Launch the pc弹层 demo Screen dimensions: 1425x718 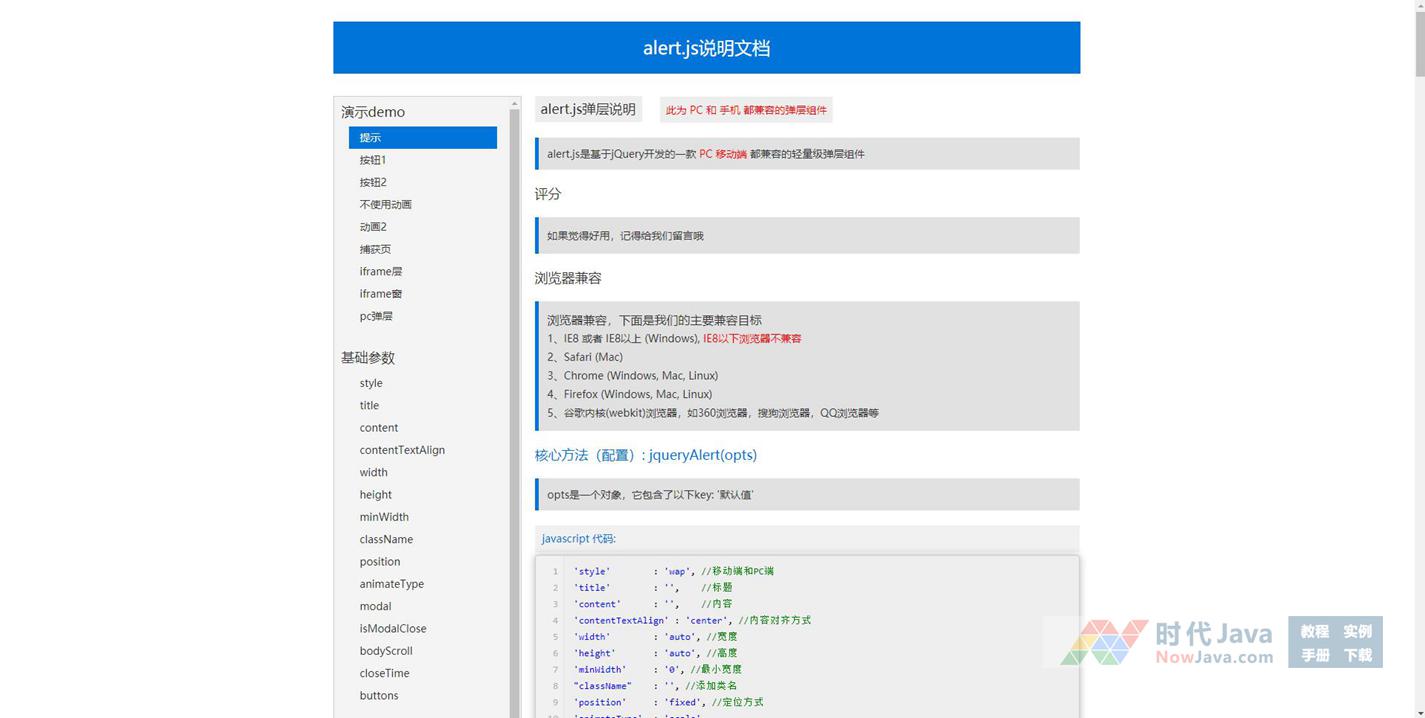click(x=376, y=316)
